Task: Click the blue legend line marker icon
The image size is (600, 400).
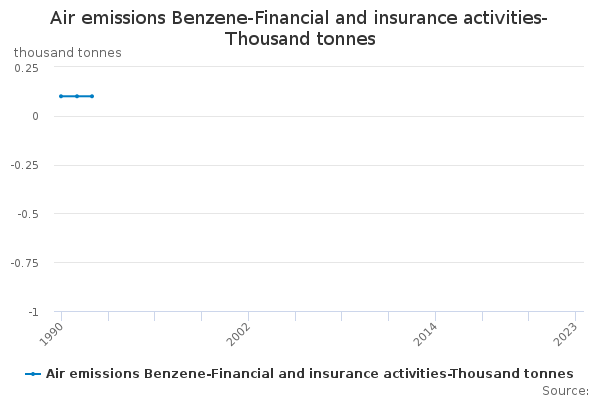Action: pyautogui.click(x=34, y=374)
